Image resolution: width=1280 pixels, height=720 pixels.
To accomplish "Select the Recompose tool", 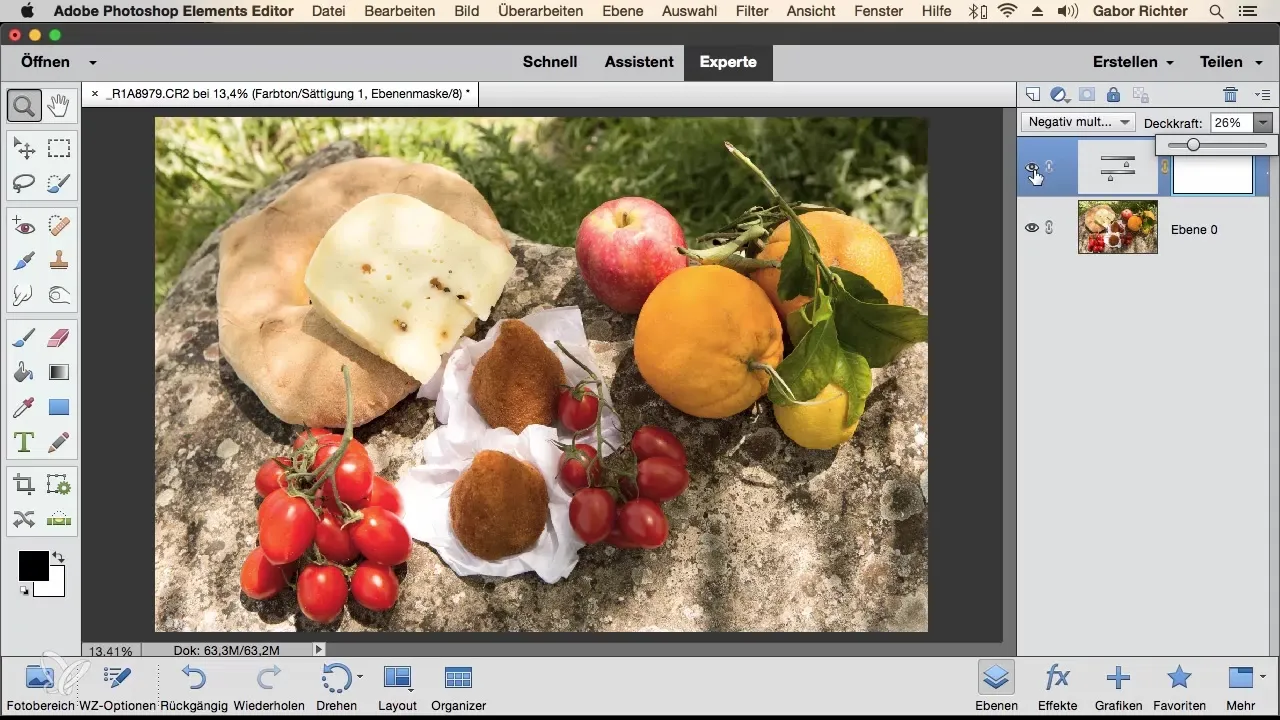I will pyautogui.click(x=58, y=485).
